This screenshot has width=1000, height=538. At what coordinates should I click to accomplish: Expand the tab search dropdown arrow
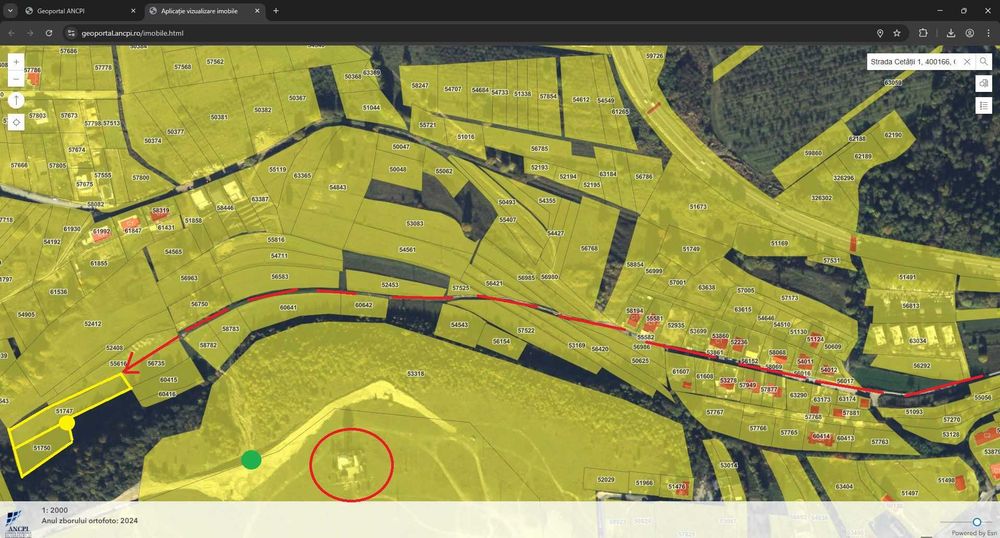click(x=10, y=11)
